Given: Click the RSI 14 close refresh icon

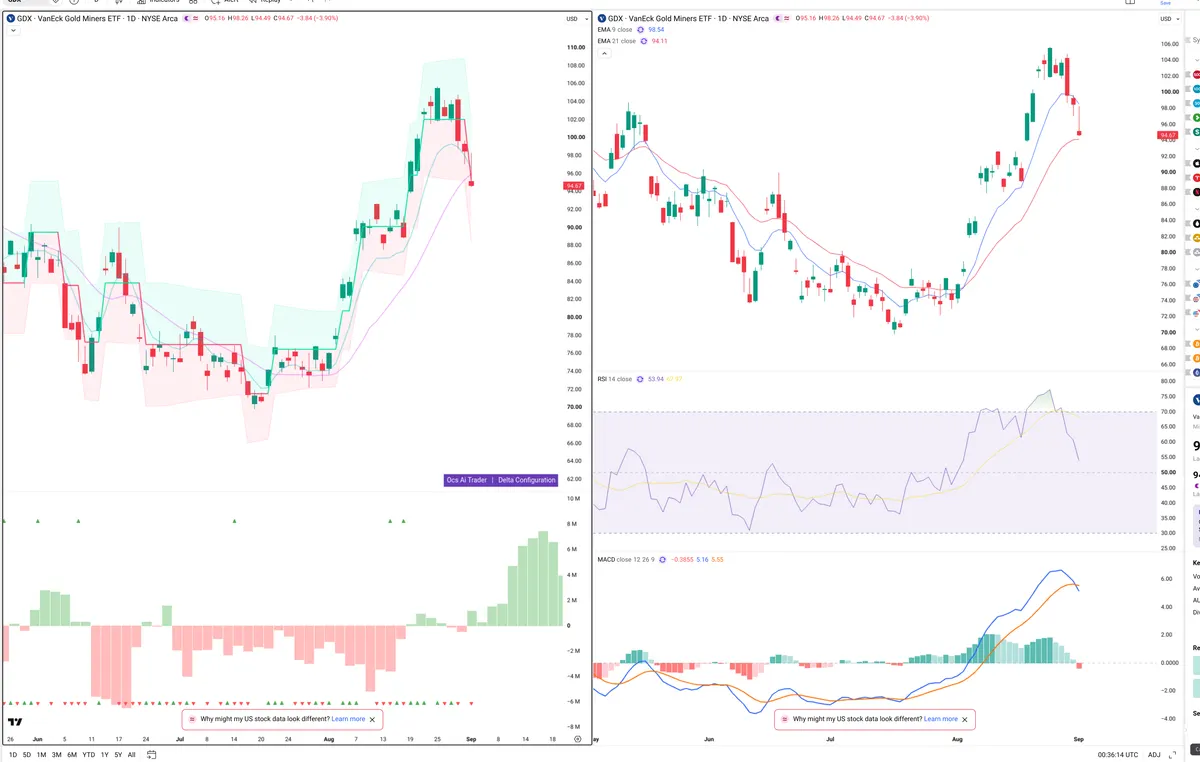Looking at the screenshot, I should [640, 379].
